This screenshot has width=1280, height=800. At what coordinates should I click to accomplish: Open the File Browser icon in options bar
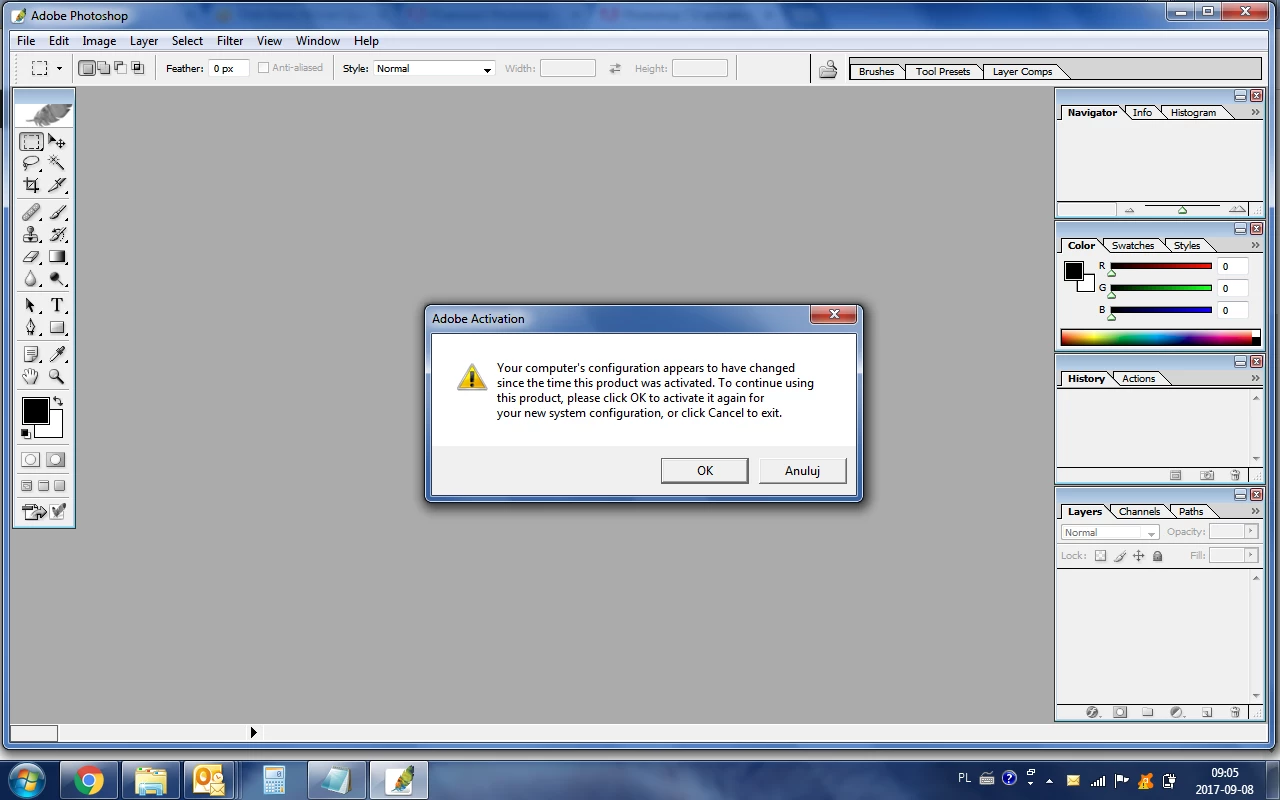828,69
